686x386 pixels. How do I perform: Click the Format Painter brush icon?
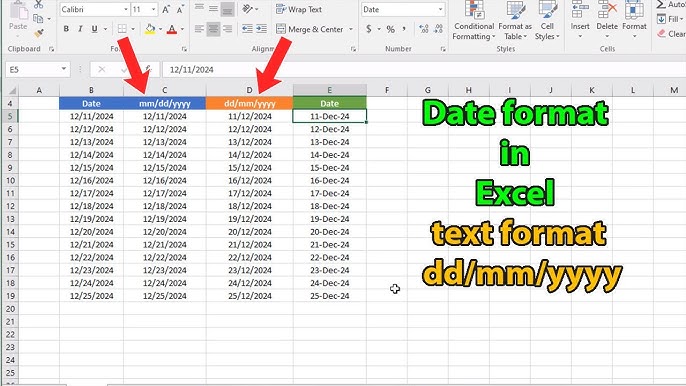point(39,33)
